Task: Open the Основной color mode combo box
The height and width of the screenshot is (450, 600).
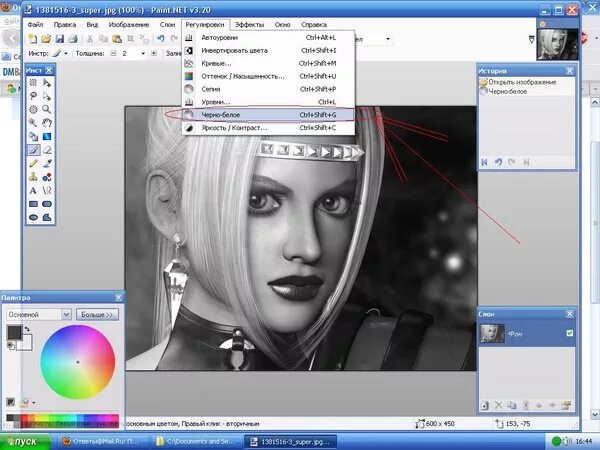Action: pos(39,315)
